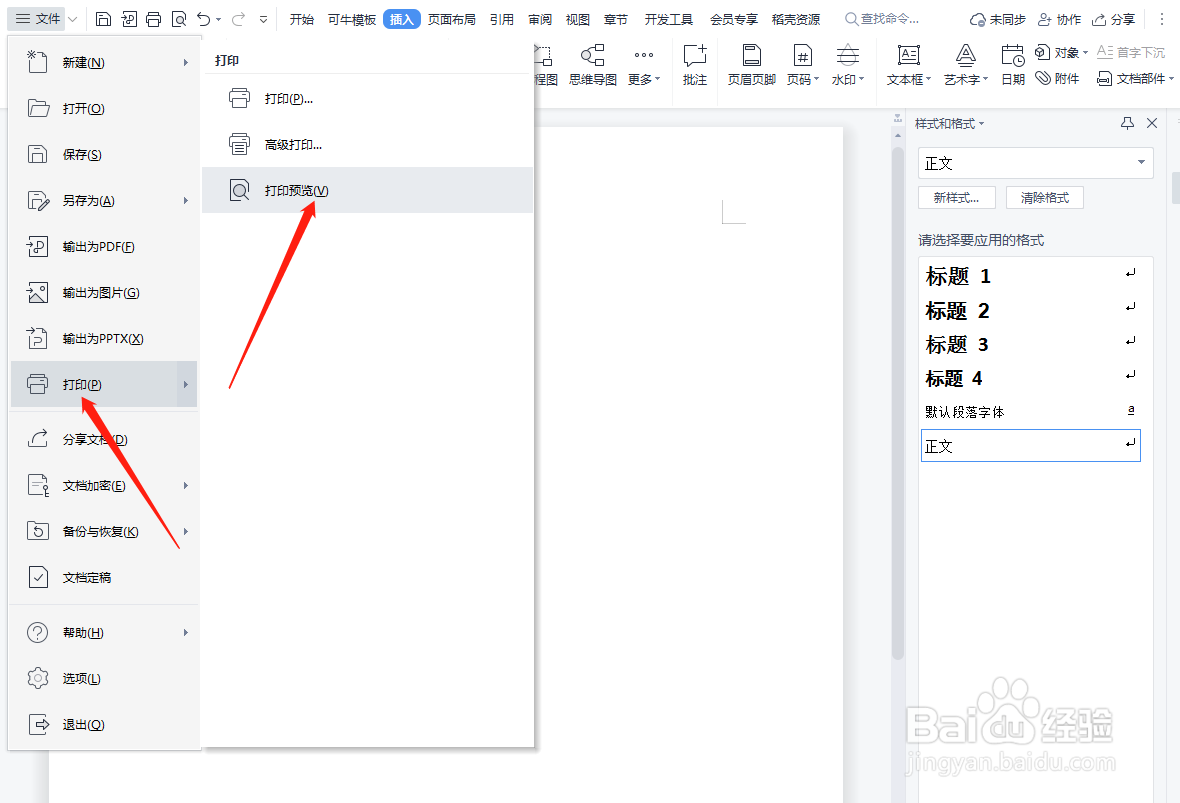Select 高级打印... in the print submenu
This screenshot has width=1180, height=803.
[x=367, y=144]
